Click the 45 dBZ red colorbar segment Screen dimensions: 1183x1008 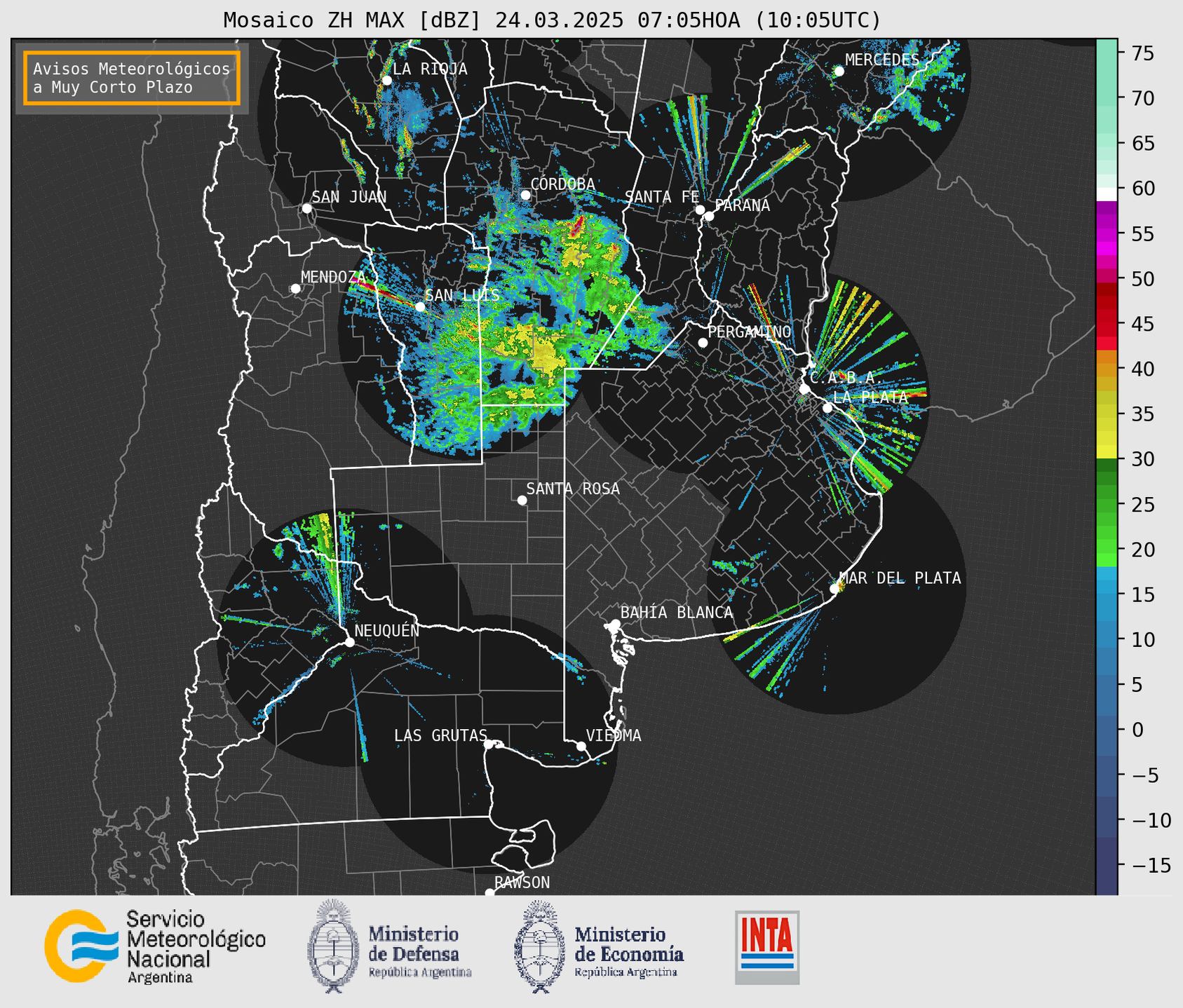tap(1106, 324)
